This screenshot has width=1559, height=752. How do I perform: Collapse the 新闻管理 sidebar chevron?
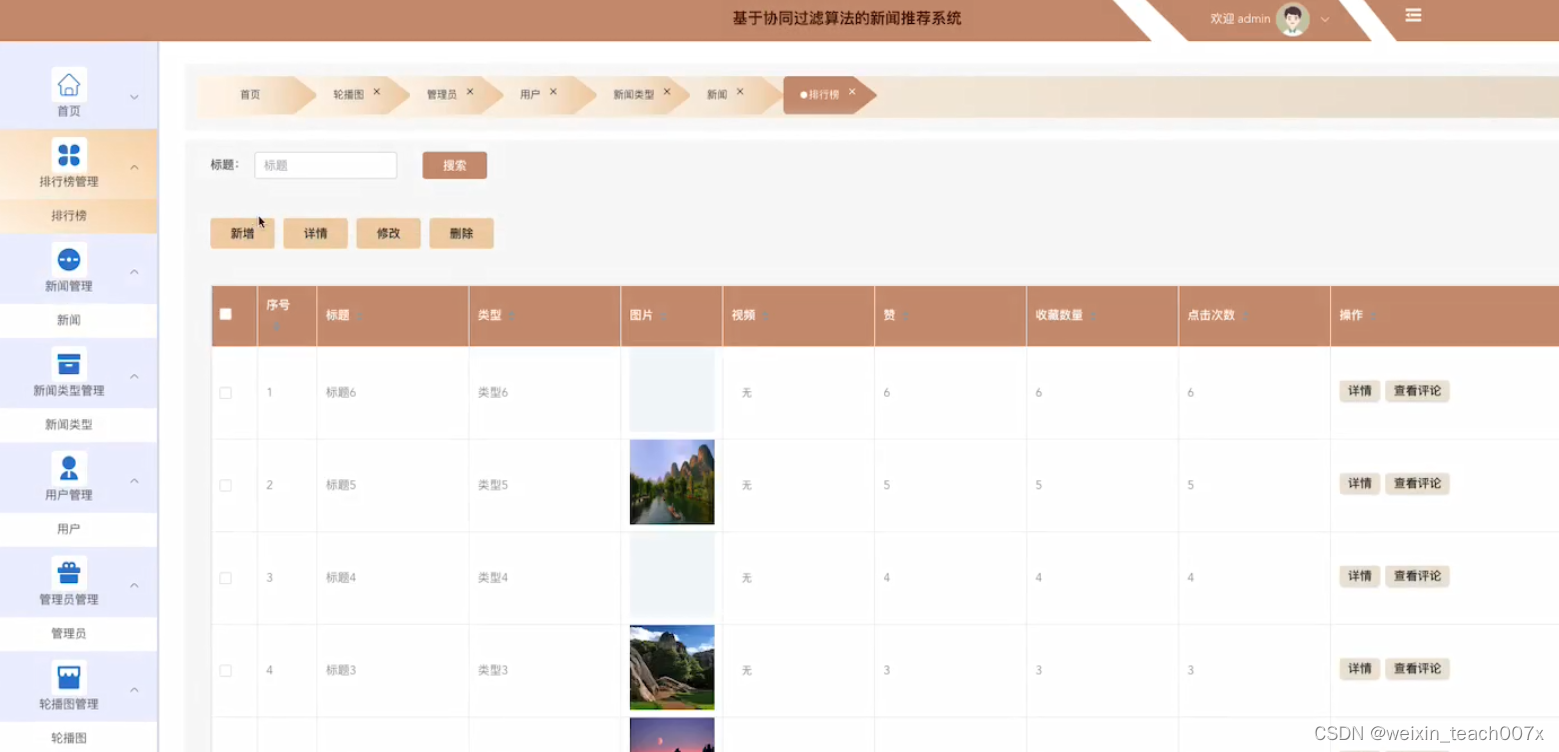click(x=134, y=272)
